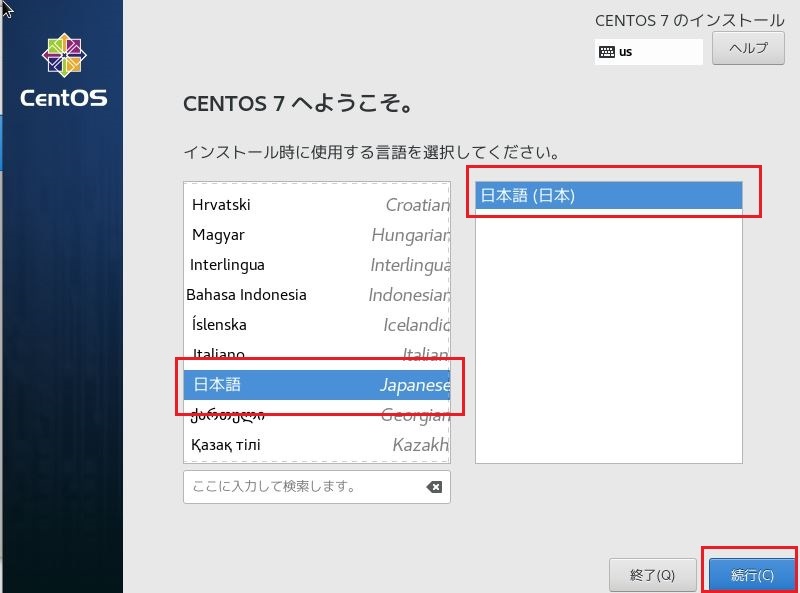Select Interlingua language row
The image size is (800, 593).
click(x=317, y=265)
